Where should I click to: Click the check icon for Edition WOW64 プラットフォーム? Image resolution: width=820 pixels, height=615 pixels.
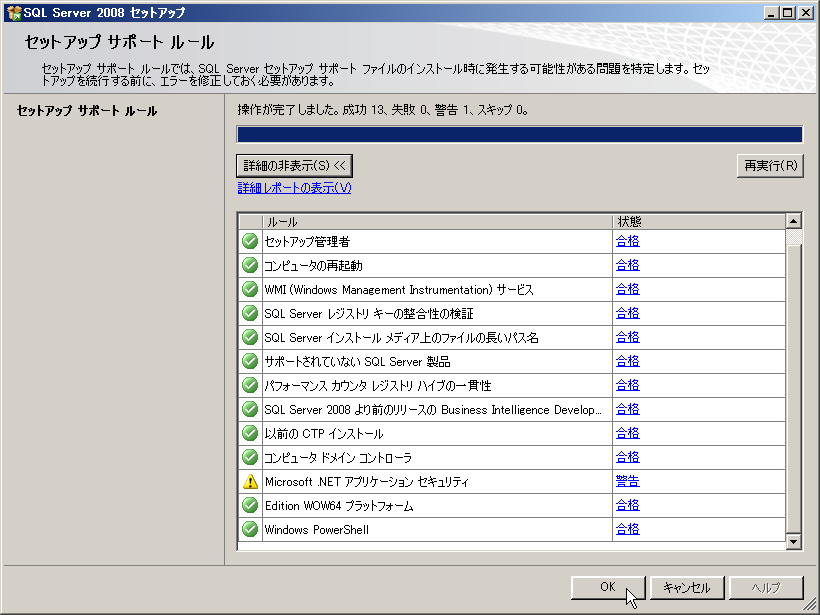point(250,506)
